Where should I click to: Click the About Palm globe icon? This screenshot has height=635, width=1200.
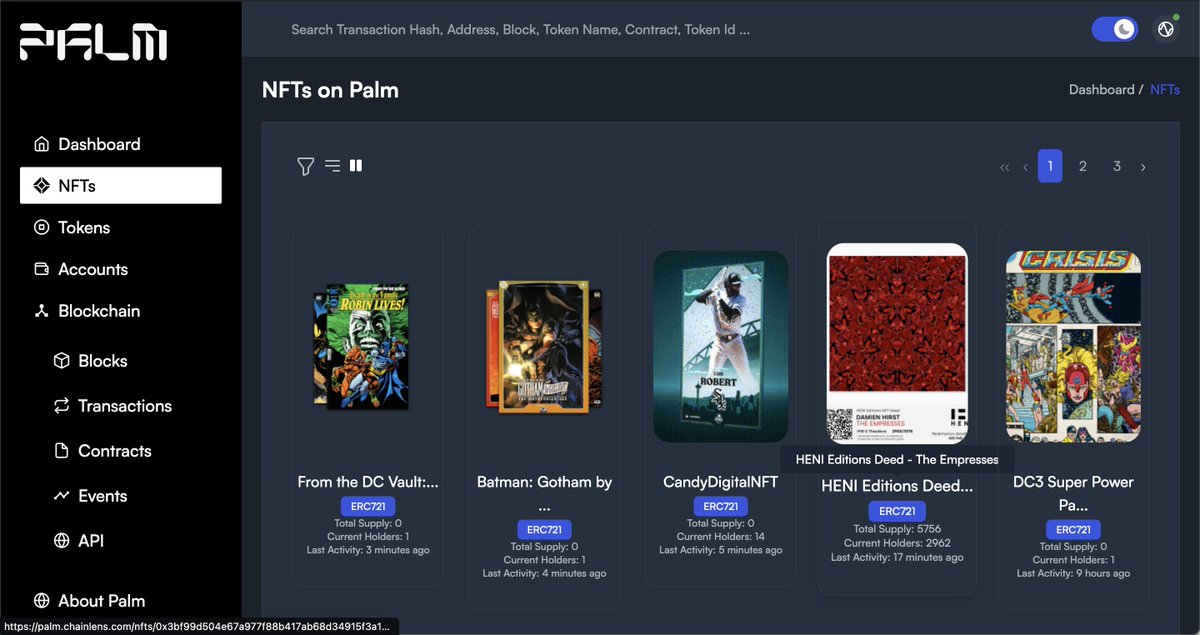tap(41, 601)
